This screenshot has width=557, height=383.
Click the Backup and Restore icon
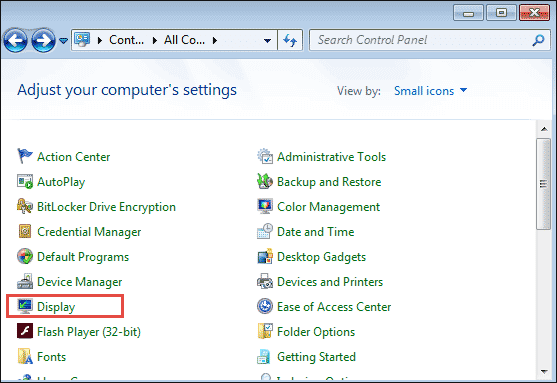click(265, 181)
